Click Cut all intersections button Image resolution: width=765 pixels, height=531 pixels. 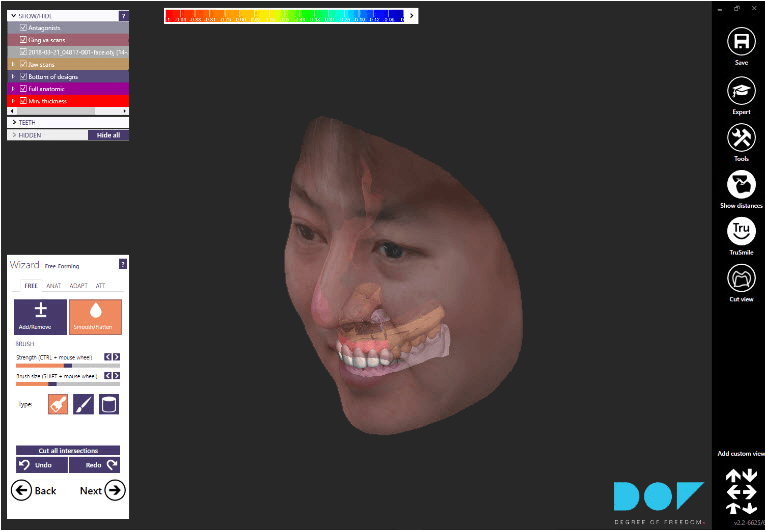tap(68, 451)
